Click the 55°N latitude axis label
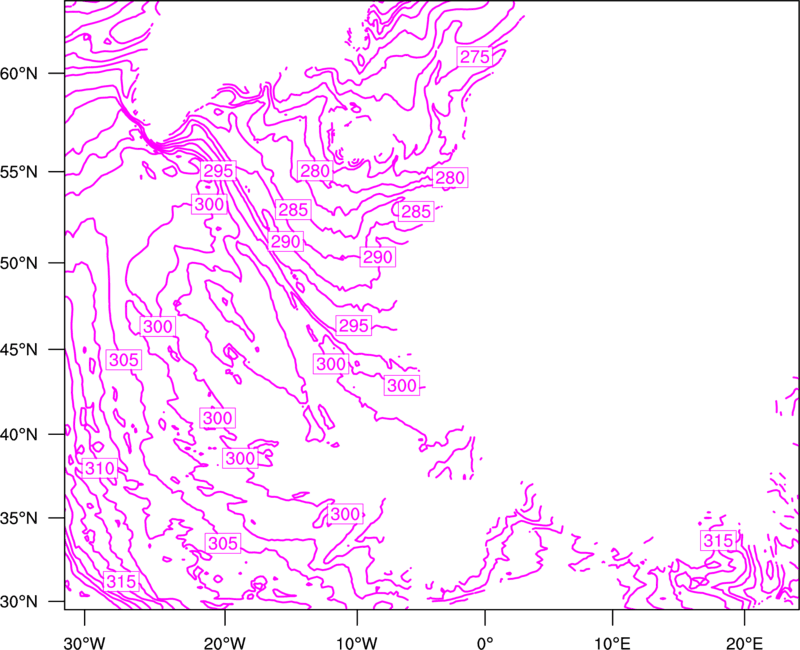The height and width of the screenshot is (650, 800). click(x=19, y=171)
